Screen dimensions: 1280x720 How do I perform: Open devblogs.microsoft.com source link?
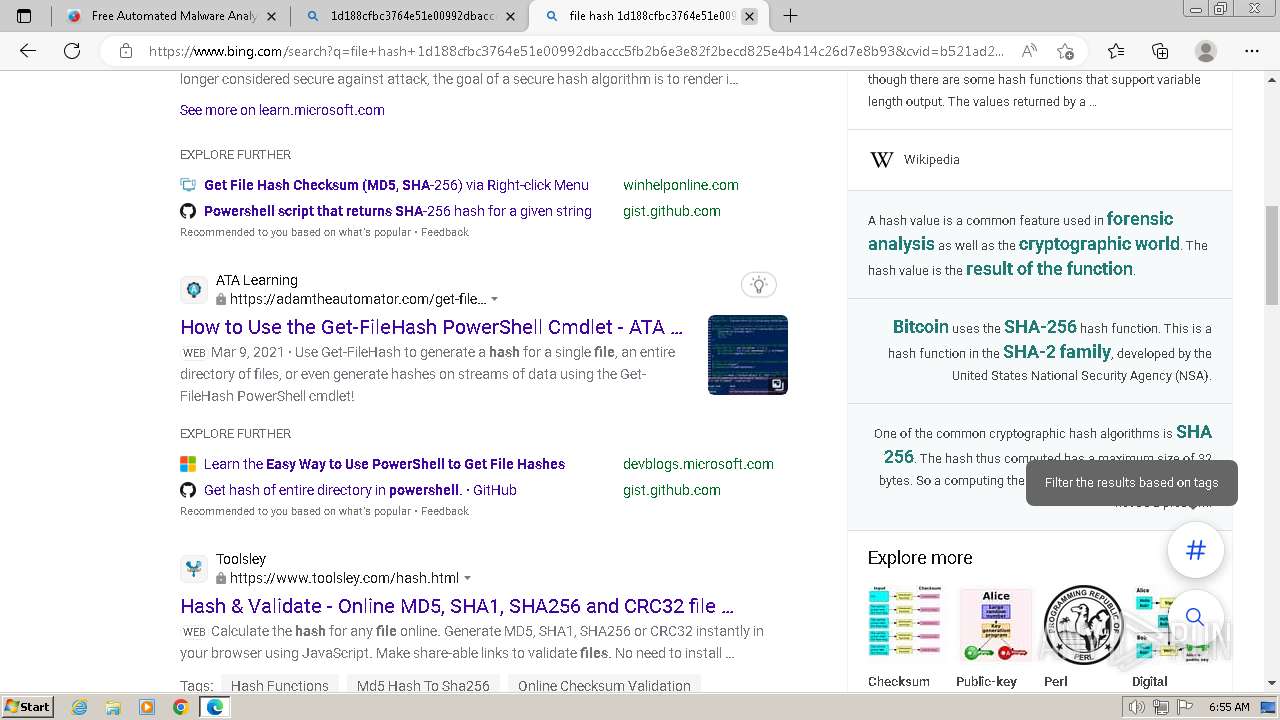[698, 464]
